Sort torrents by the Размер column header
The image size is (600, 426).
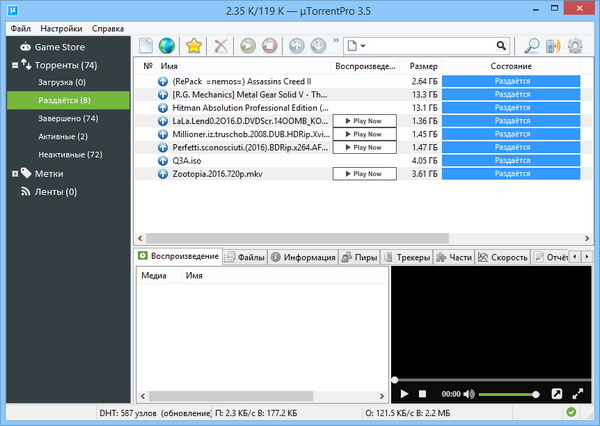point(421,66)
